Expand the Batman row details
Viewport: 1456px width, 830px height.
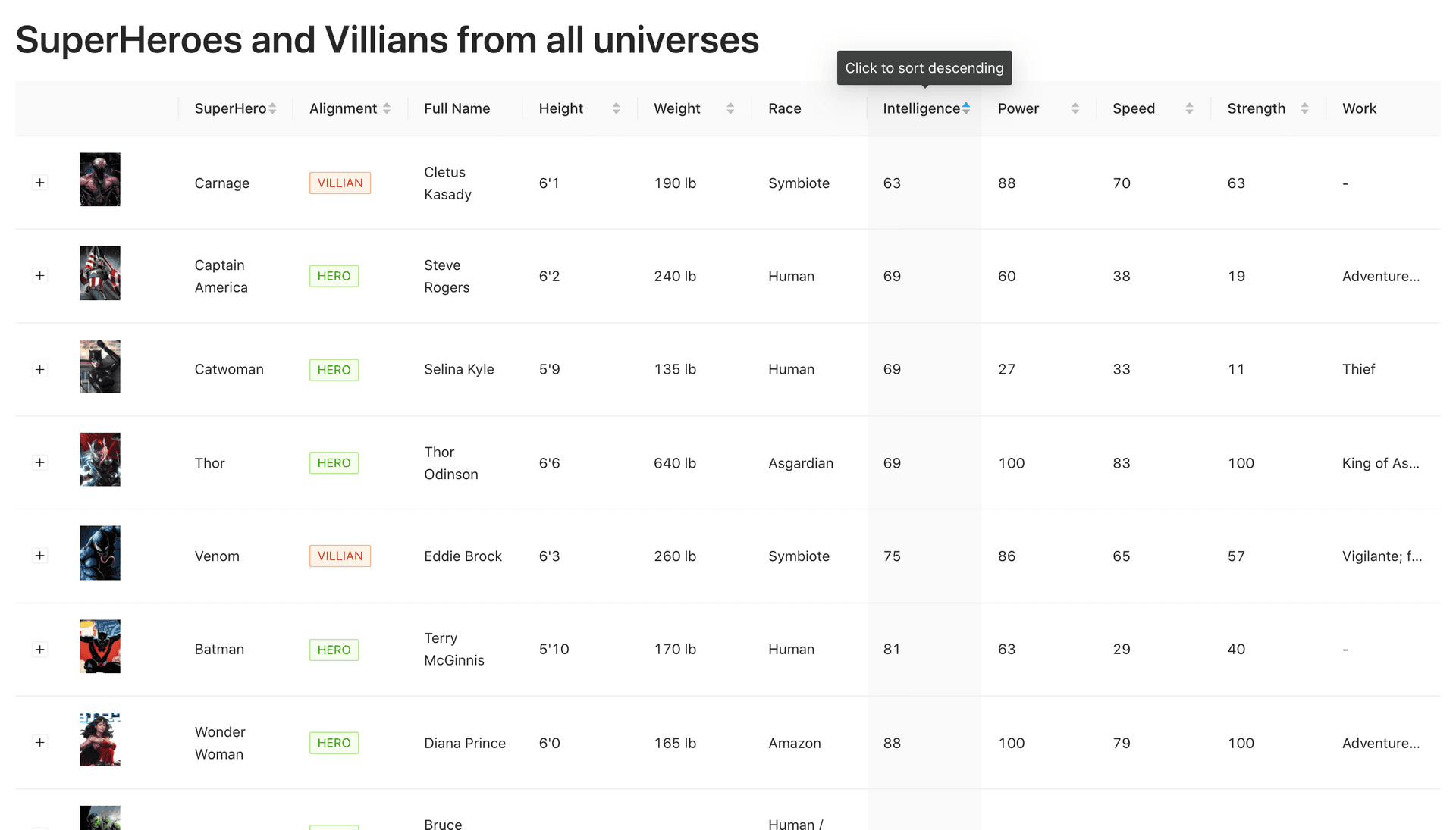point(40,649)
